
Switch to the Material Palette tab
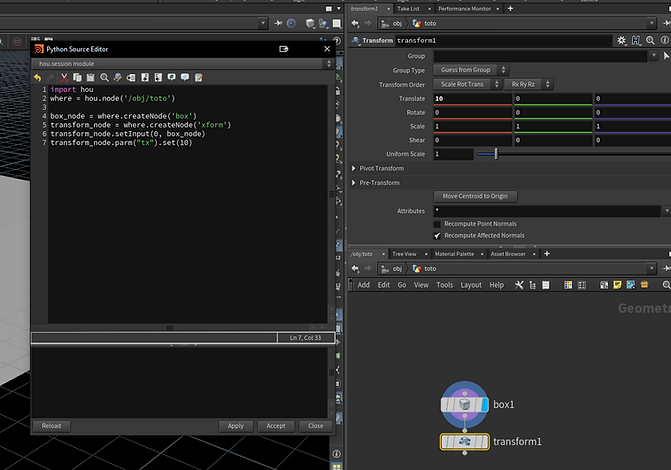coord(454,254)
